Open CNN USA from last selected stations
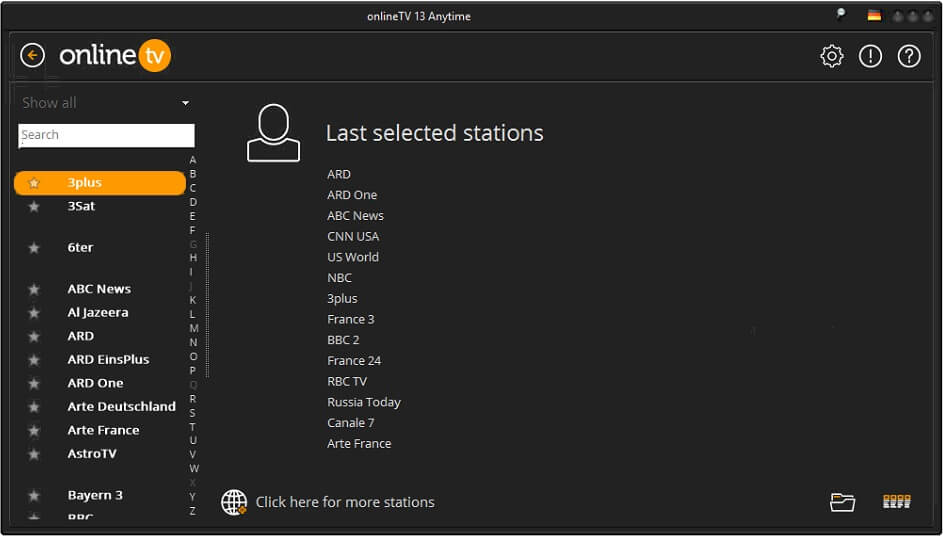This screenshot has width=943, height=536. (x=353, y=237)
